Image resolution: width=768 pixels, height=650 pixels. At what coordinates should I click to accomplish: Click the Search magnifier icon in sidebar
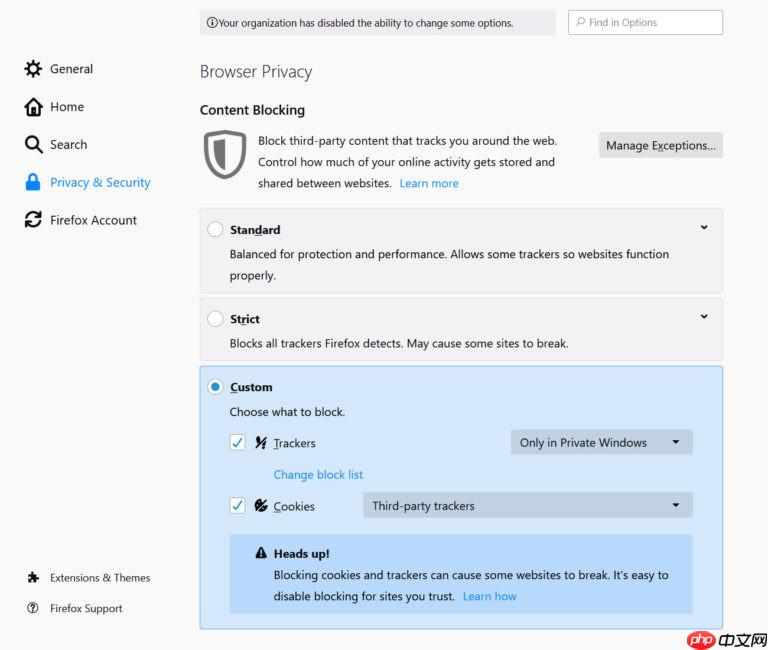[x=33, y=144]
